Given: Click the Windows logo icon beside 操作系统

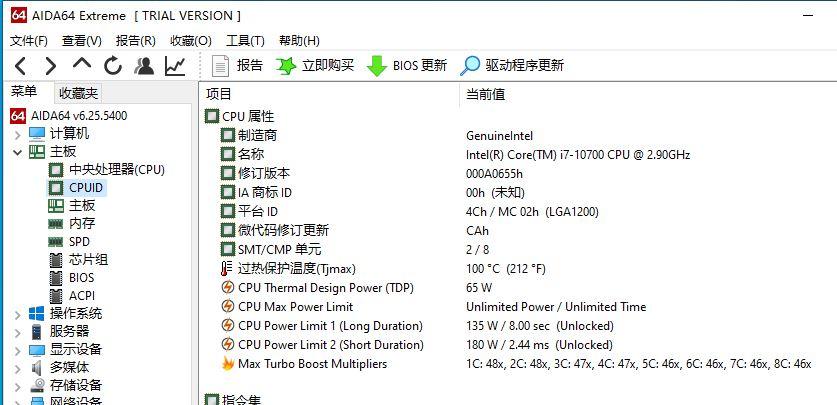Looking at the screenshot, I should (37, 314).
